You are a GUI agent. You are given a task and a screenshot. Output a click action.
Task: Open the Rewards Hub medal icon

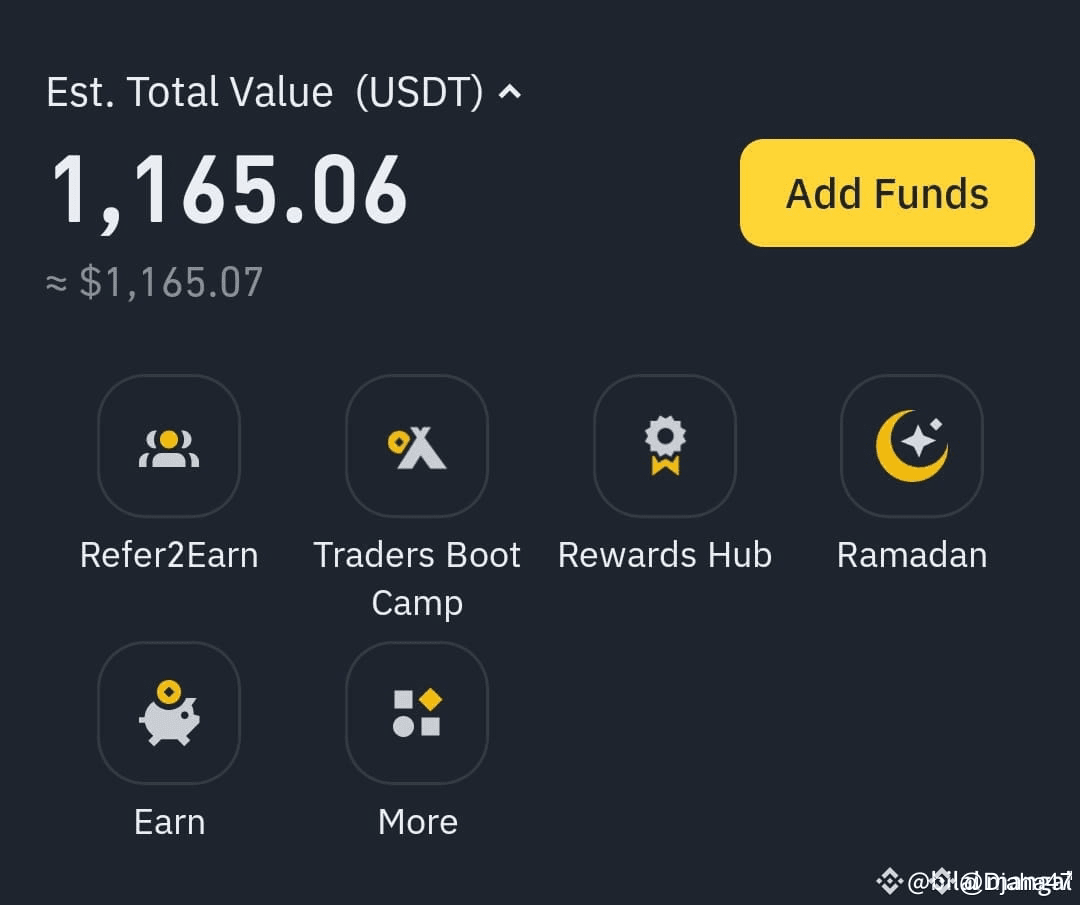(x=665, y=446)
